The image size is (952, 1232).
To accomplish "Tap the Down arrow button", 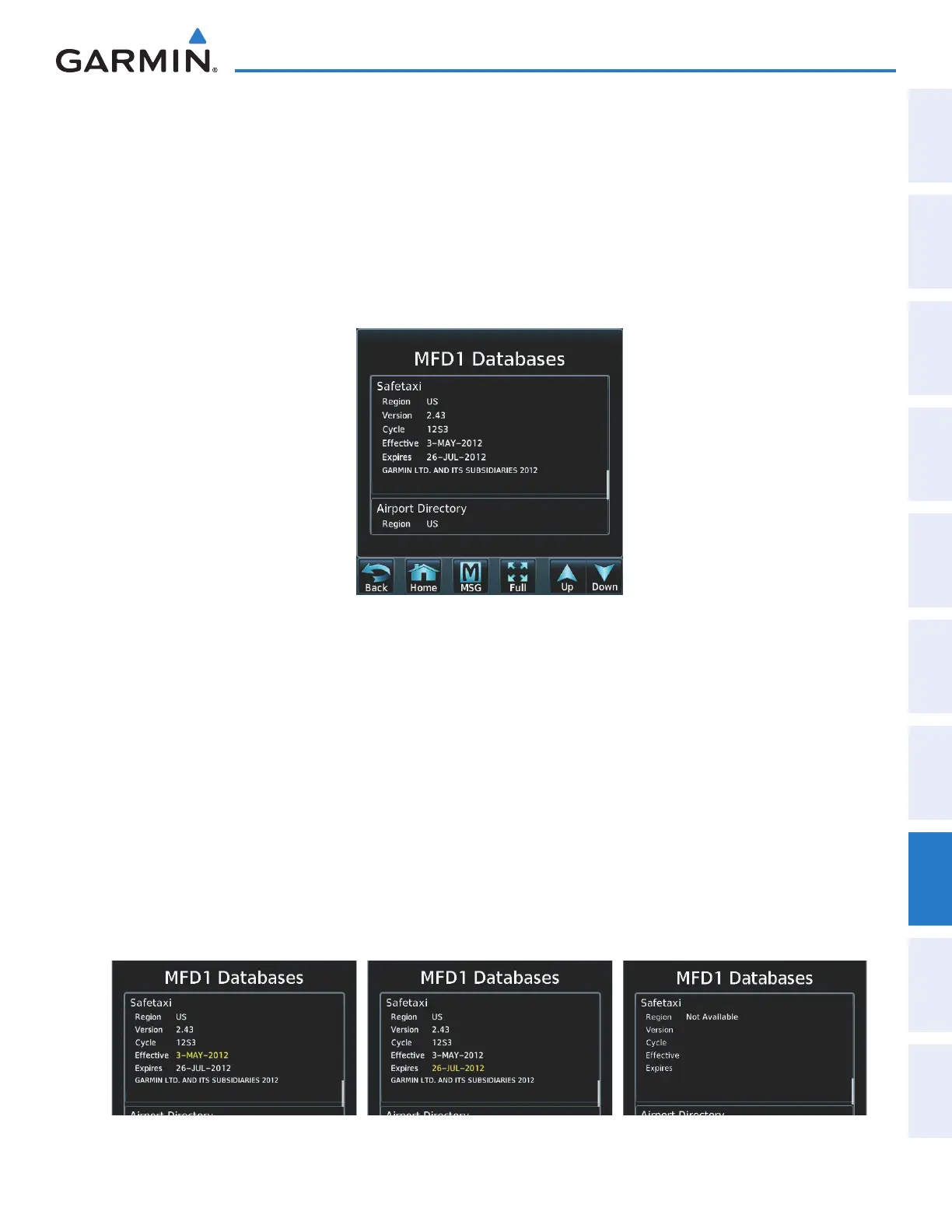I will click(x=604, y=576).
